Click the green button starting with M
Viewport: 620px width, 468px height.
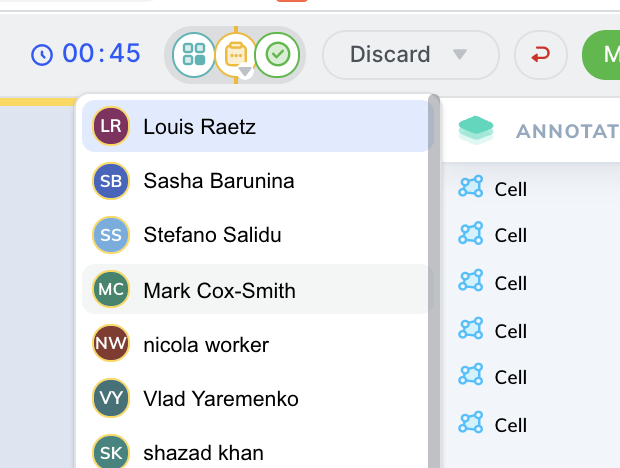click(x=601, y=55)
